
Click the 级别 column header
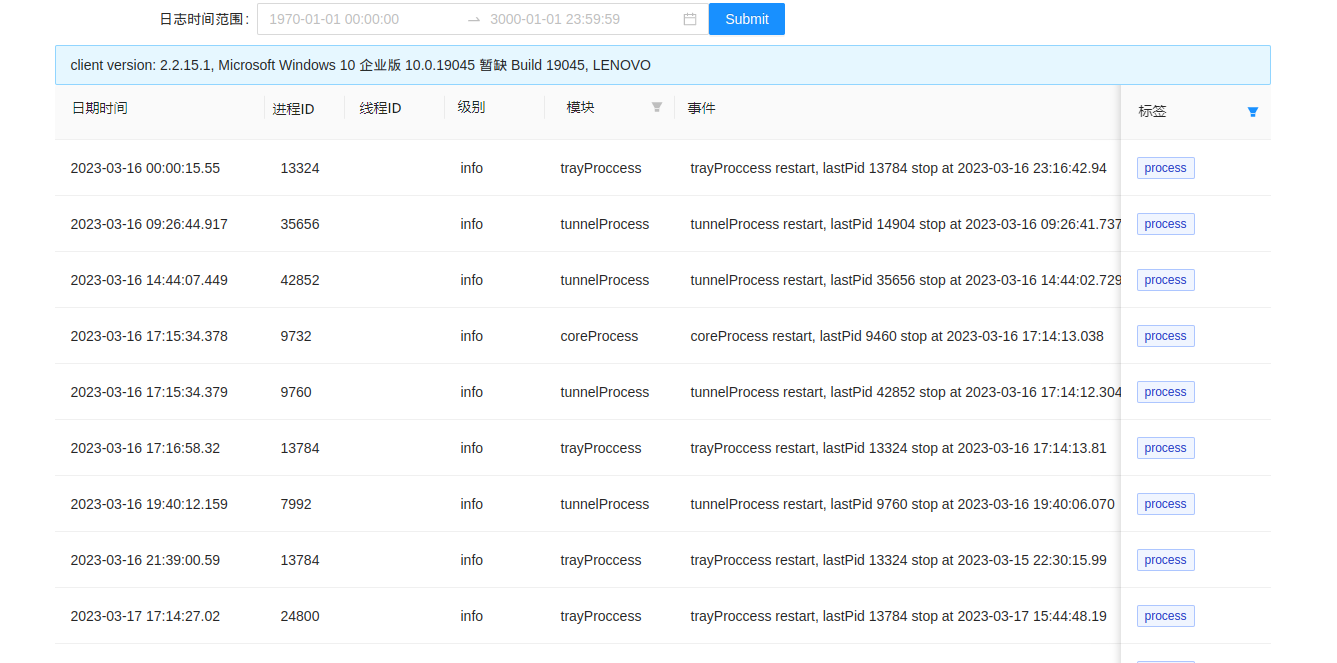click(x=471, y=108)
